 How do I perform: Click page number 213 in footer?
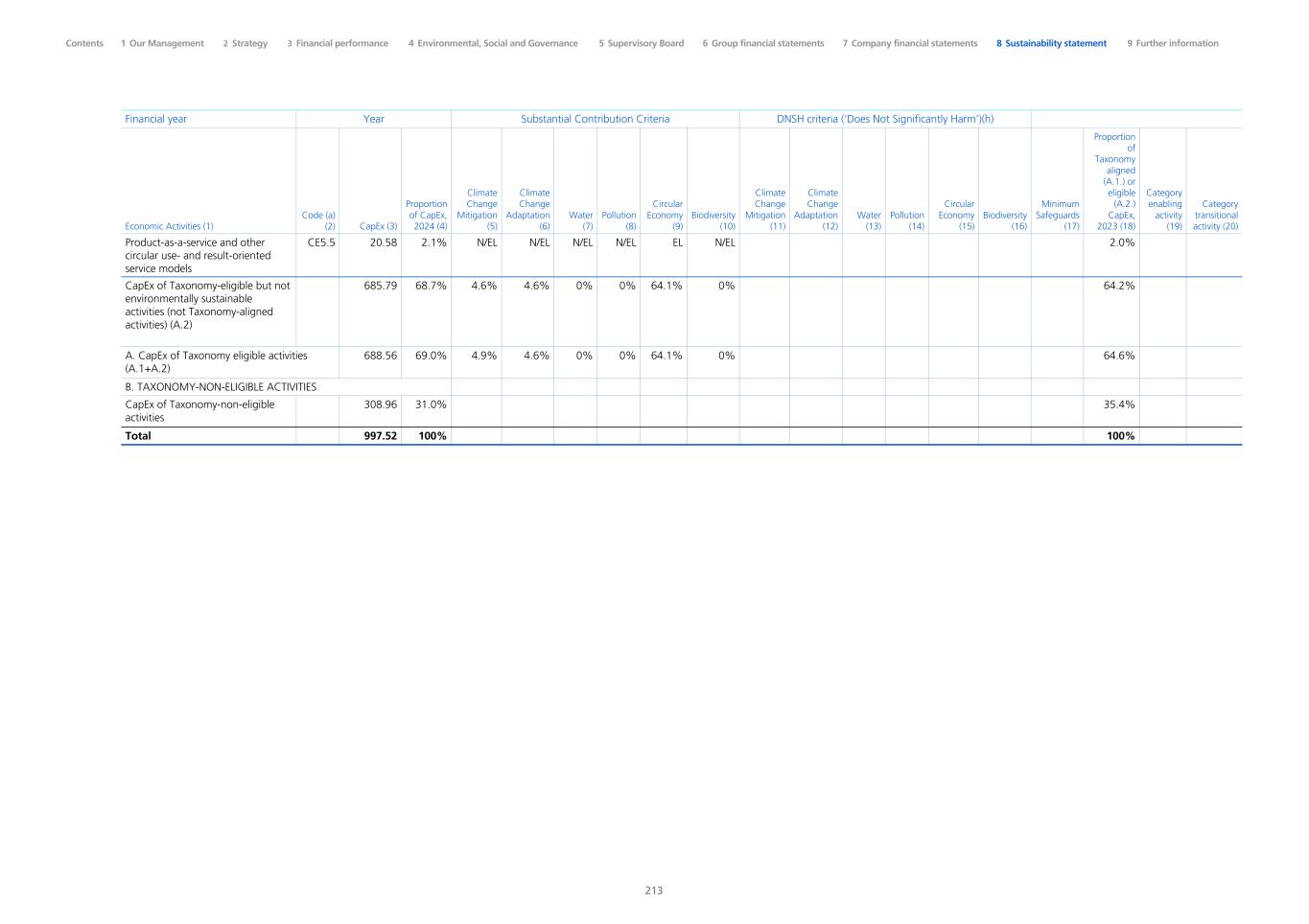coord(654,890)
